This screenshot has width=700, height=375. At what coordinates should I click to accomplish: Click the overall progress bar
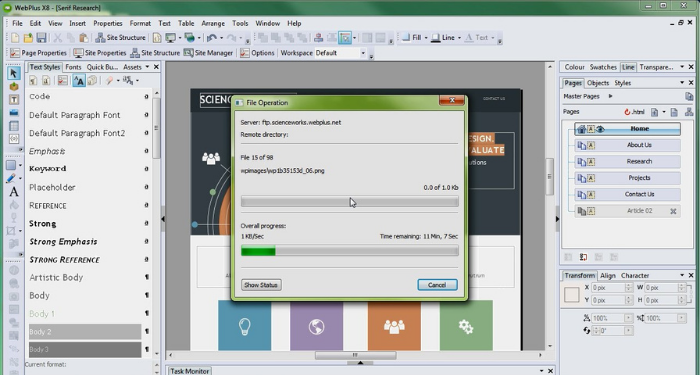click(350, 251)
